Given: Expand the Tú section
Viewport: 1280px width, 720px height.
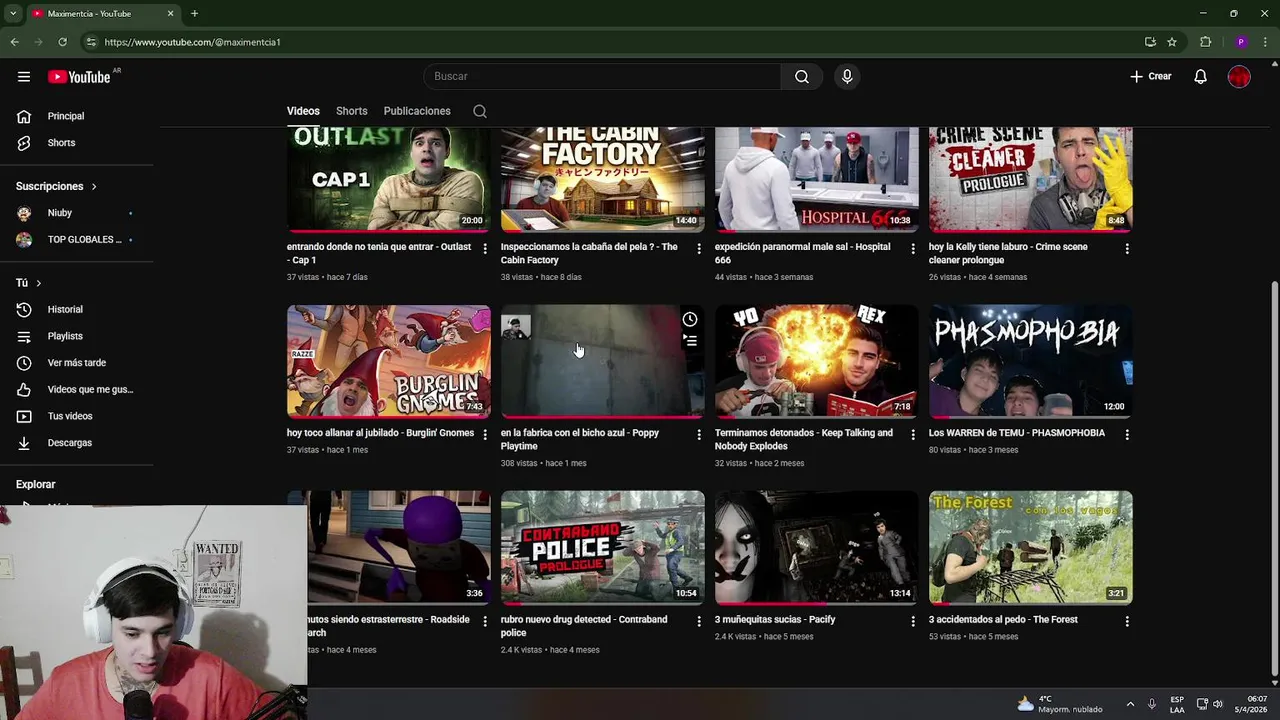Looking at the screenshot, I should (29, 283).
